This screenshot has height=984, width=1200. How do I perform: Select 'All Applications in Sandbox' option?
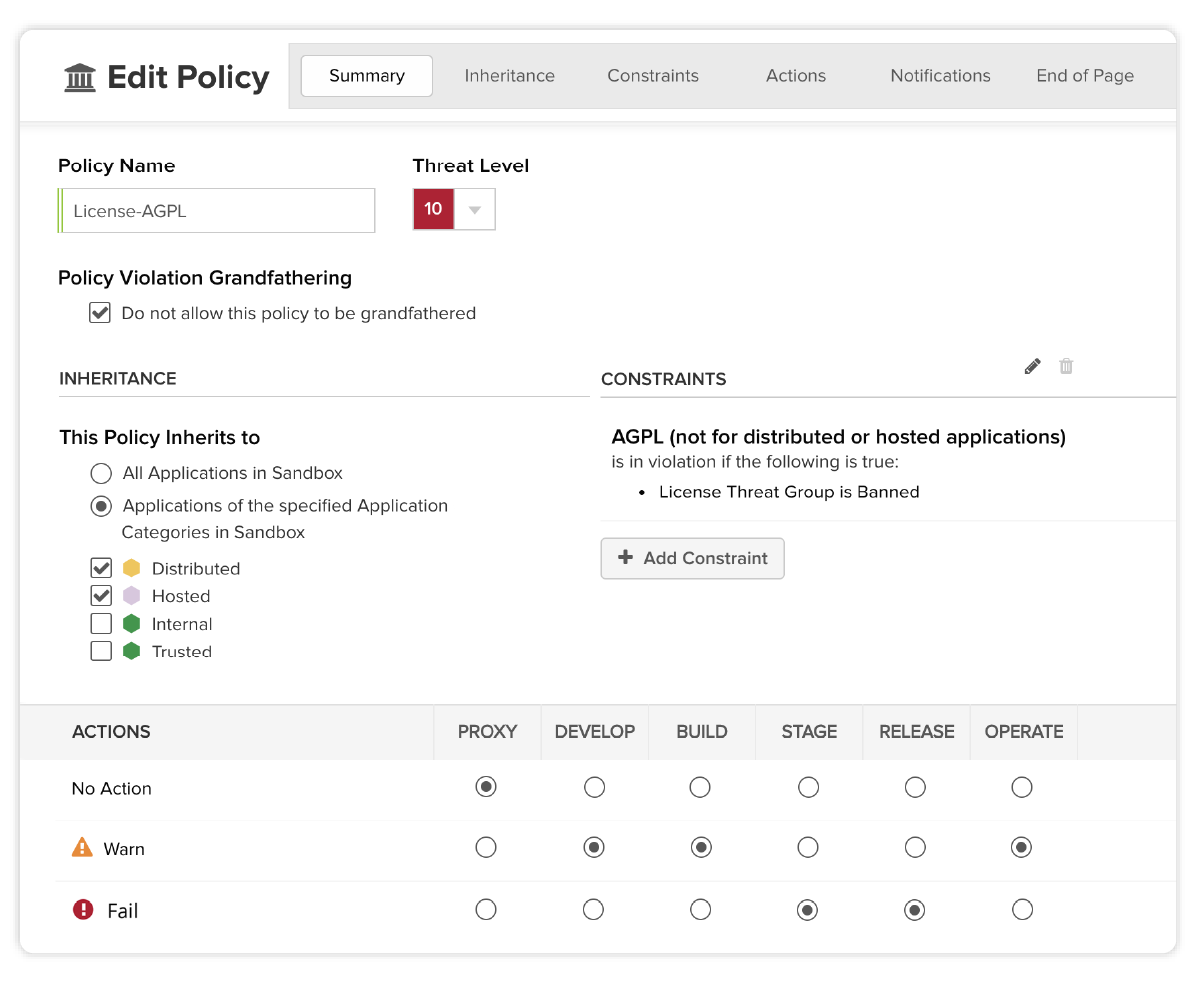click(101, 473)
